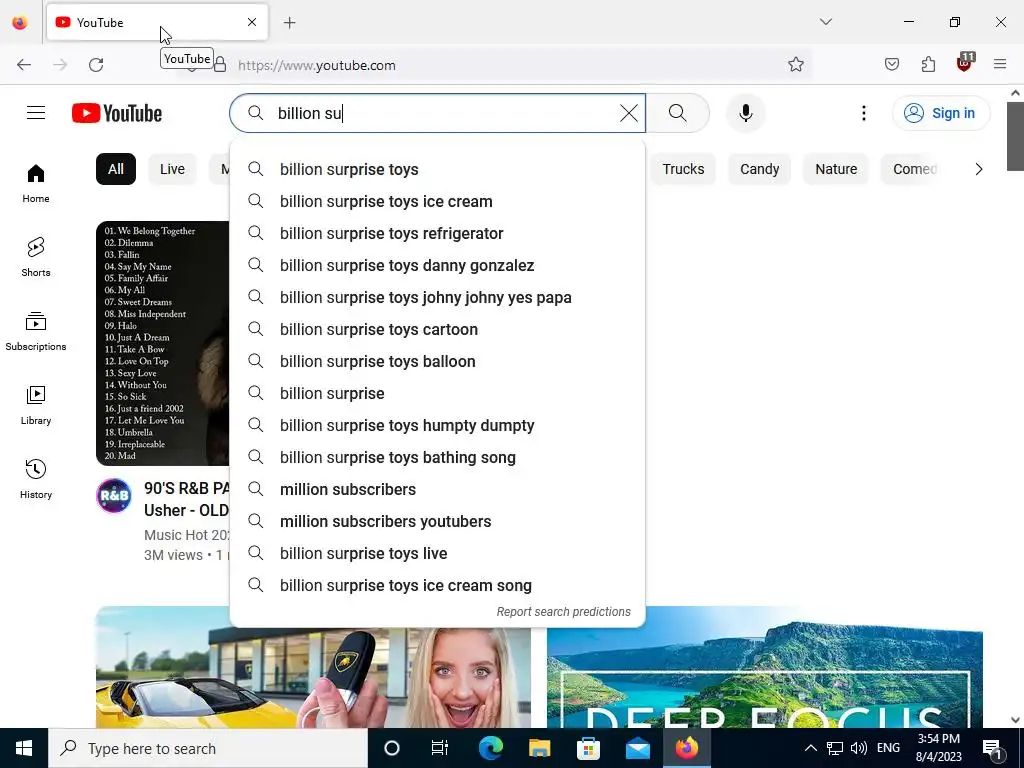The width and height of the screenshot is (1024, 768).
Task: Choose suggestion 'billion surprise toys ice cream song'
Action: click(438, 585)
